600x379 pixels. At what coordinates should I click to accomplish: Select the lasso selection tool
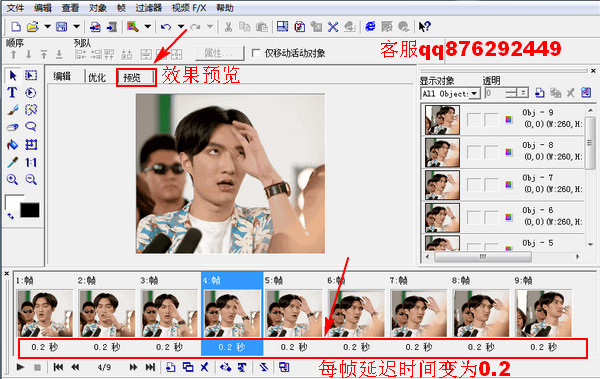[x=31, y=127]
